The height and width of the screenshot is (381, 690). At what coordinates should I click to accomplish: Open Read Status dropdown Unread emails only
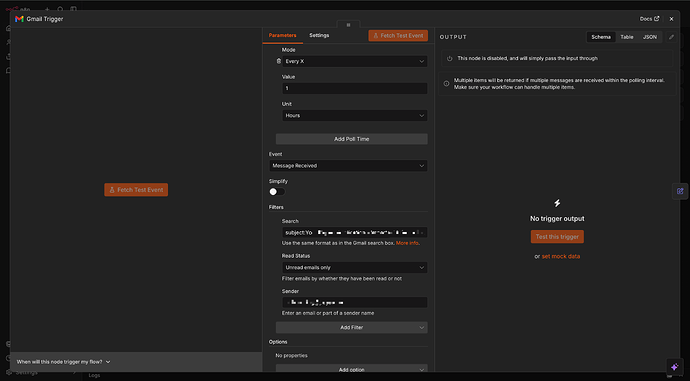point(355,267)
